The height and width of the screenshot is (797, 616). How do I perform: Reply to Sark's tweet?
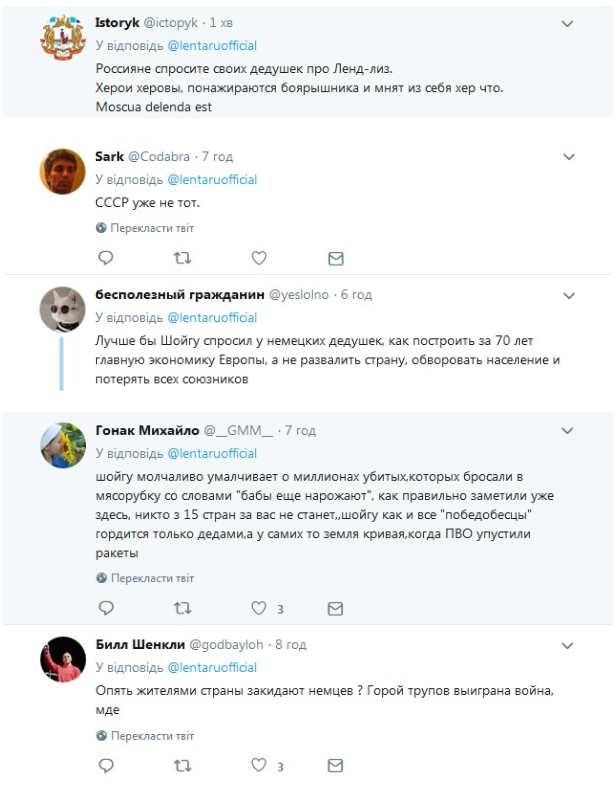pos(105,258)
